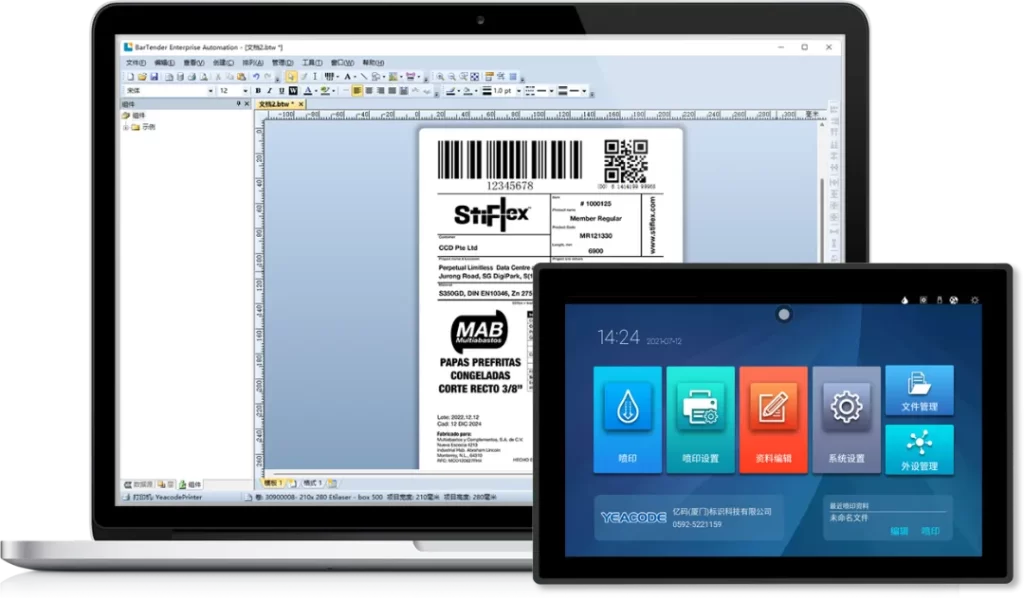Click the Save icon in BarTender toolbar
The height and width of the screenshot is (600, 1024).
(x=156, y=76)
